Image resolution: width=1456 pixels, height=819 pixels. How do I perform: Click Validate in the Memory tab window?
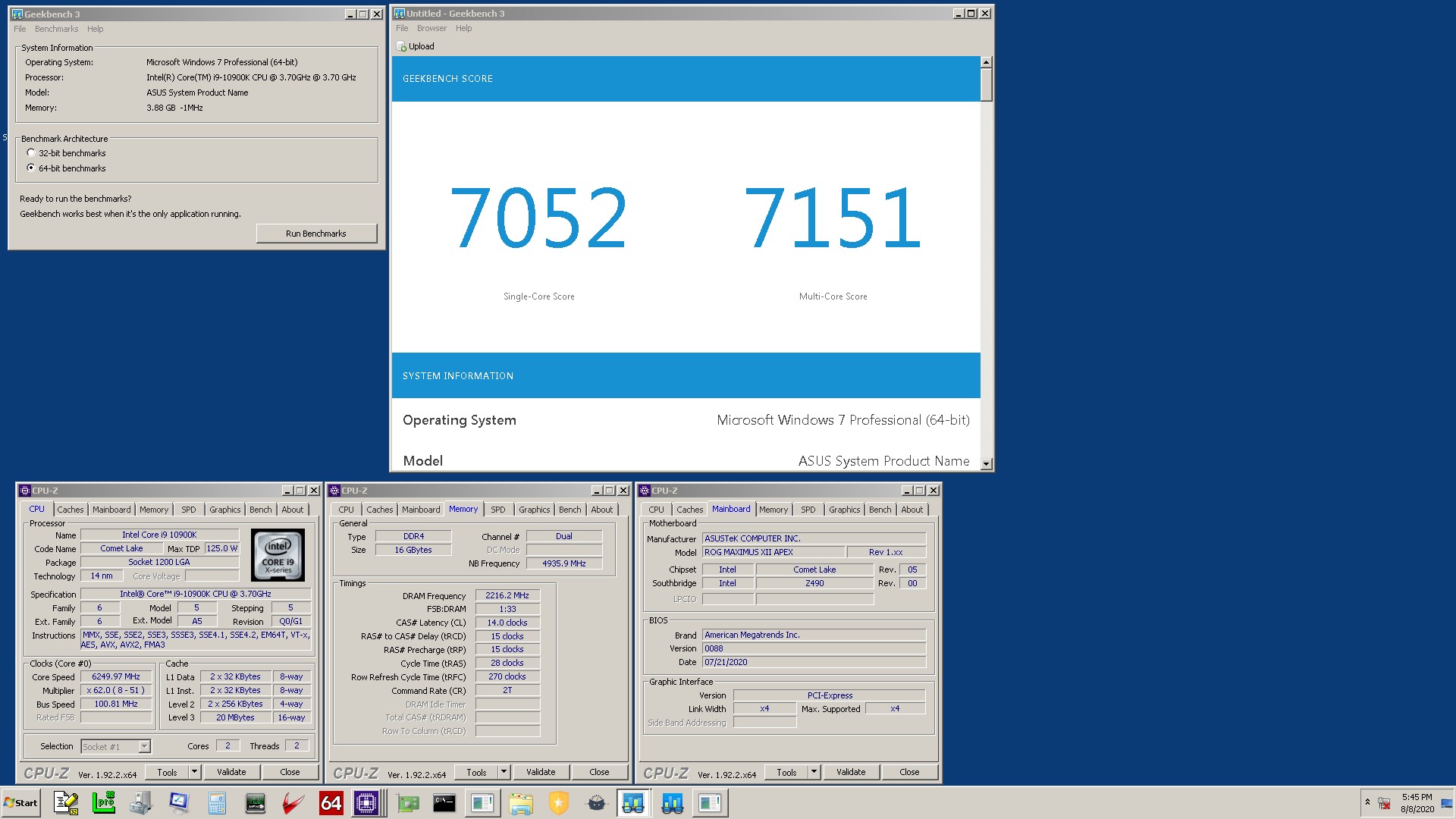tap(541, 772)
